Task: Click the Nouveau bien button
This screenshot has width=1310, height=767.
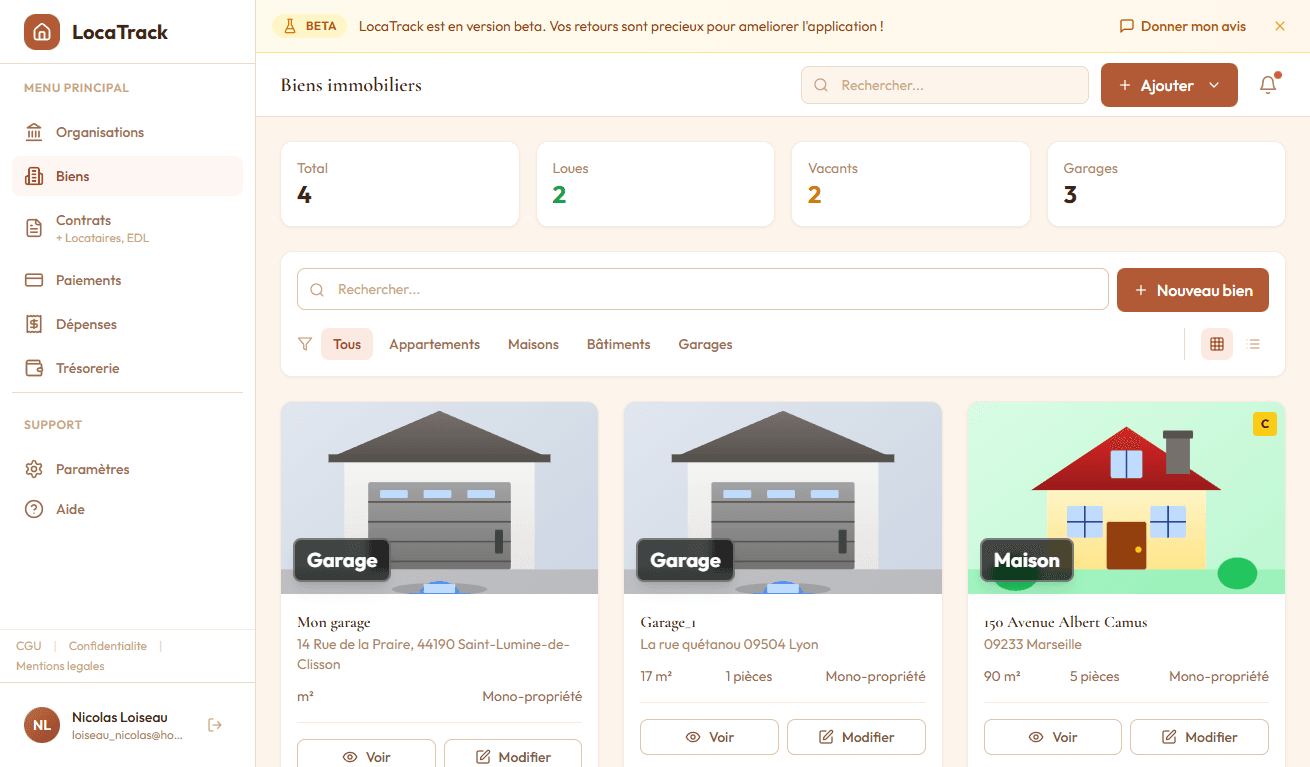Action: (x=1193, y=290)
